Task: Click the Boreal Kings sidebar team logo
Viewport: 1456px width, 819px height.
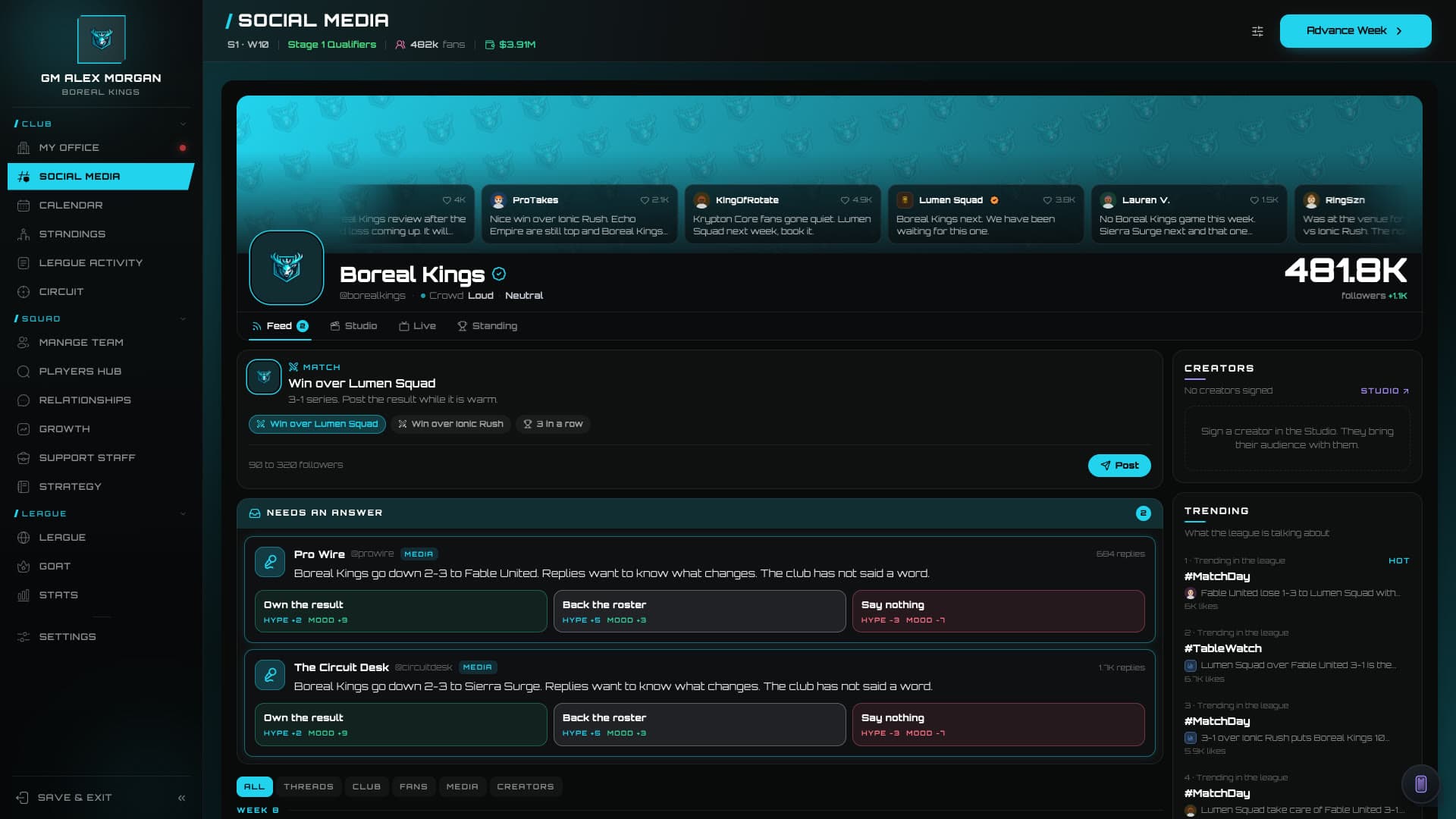Action: [x=102, y=39]
